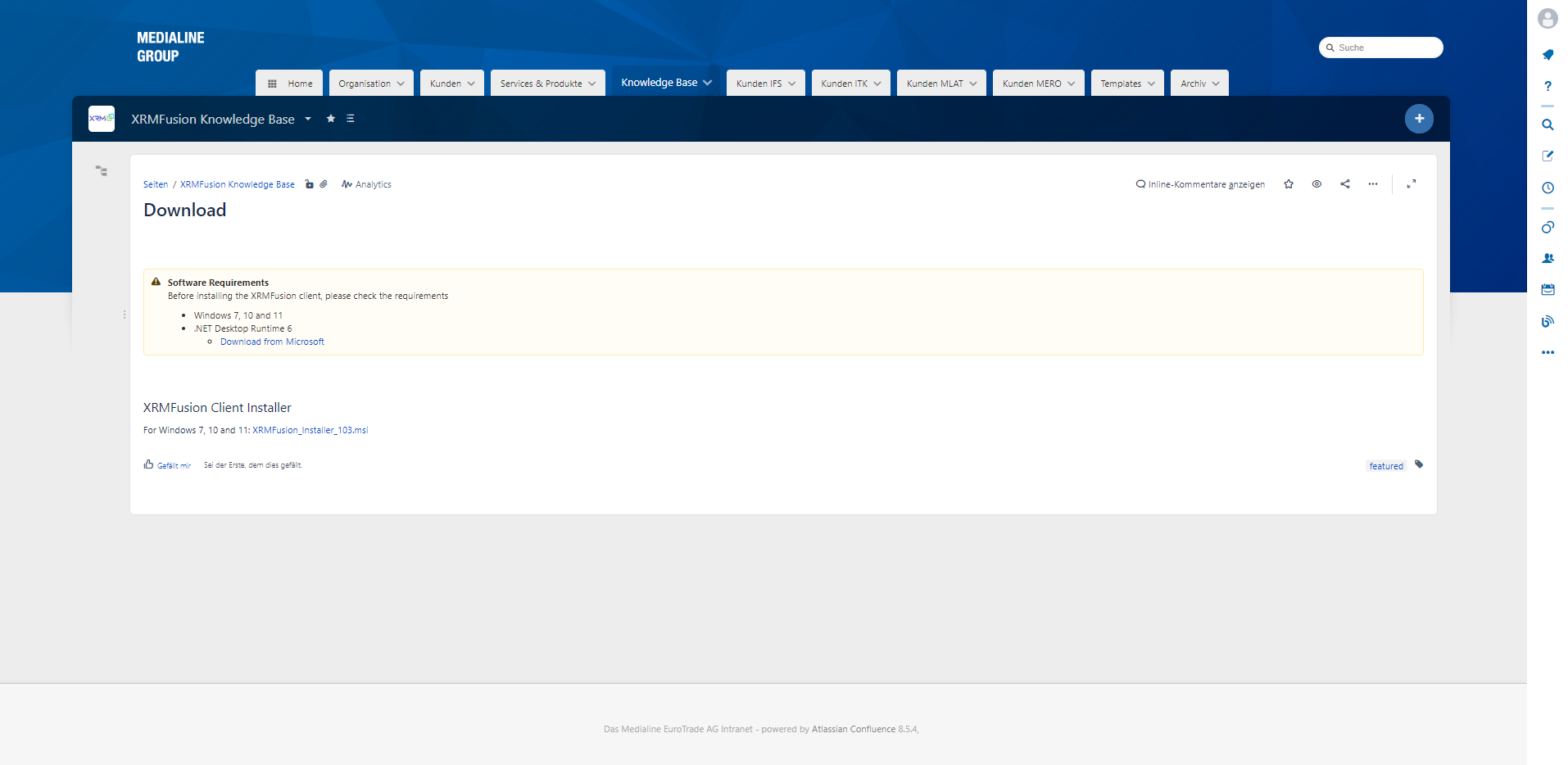Click the spaces circles icon in sidebar

point(1548,227)
